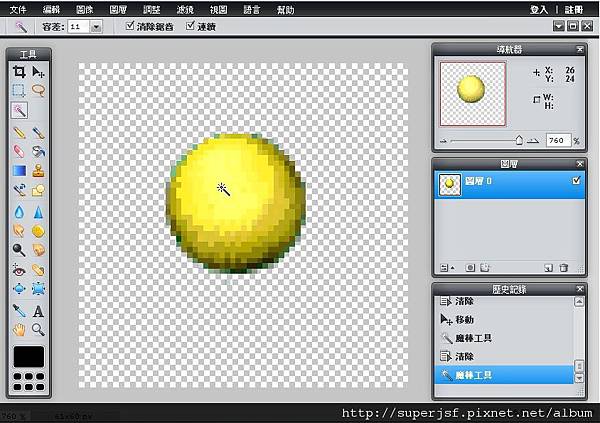Select the Hand pan tool
Viewport: 600px width, 423px height.
pyautogui.click(x=19, y=330)
